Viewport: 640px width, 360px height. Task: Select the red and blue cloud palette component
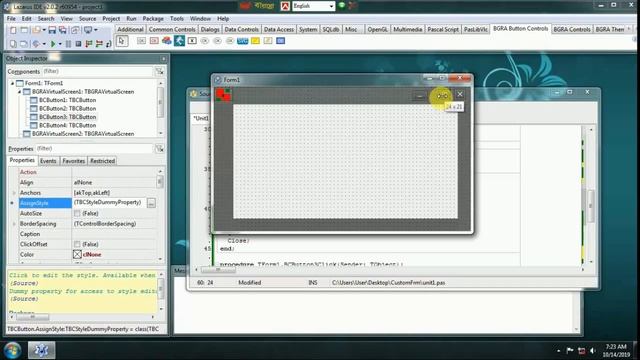pyautogui.click(x=167, y=41)
